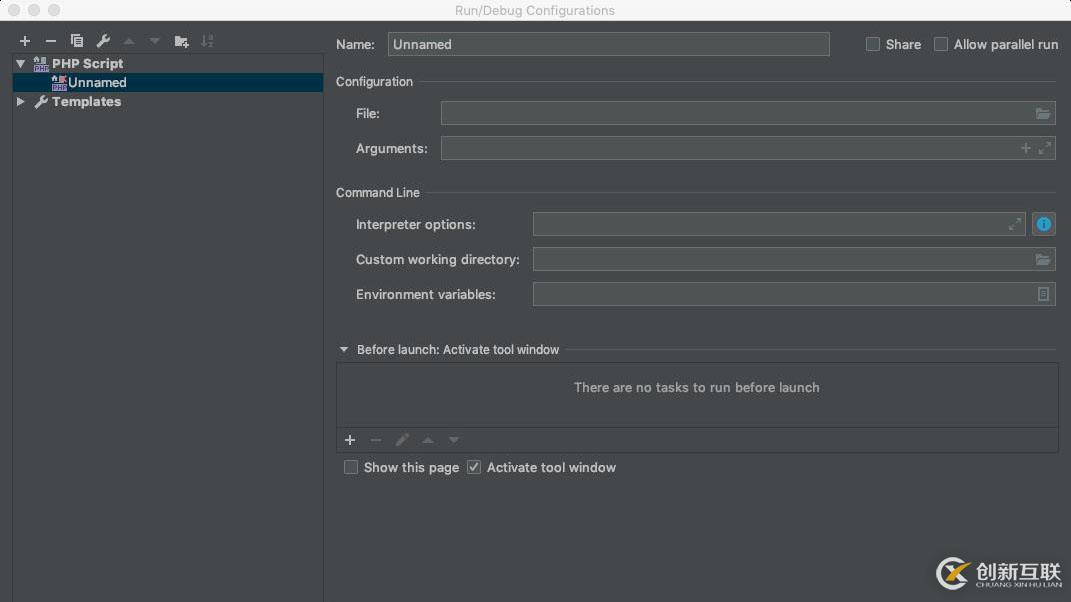This screenshot has height=602, width=1071.
Task: Select the Unnamed PHP configuration
Action: [x=97, y=82]
